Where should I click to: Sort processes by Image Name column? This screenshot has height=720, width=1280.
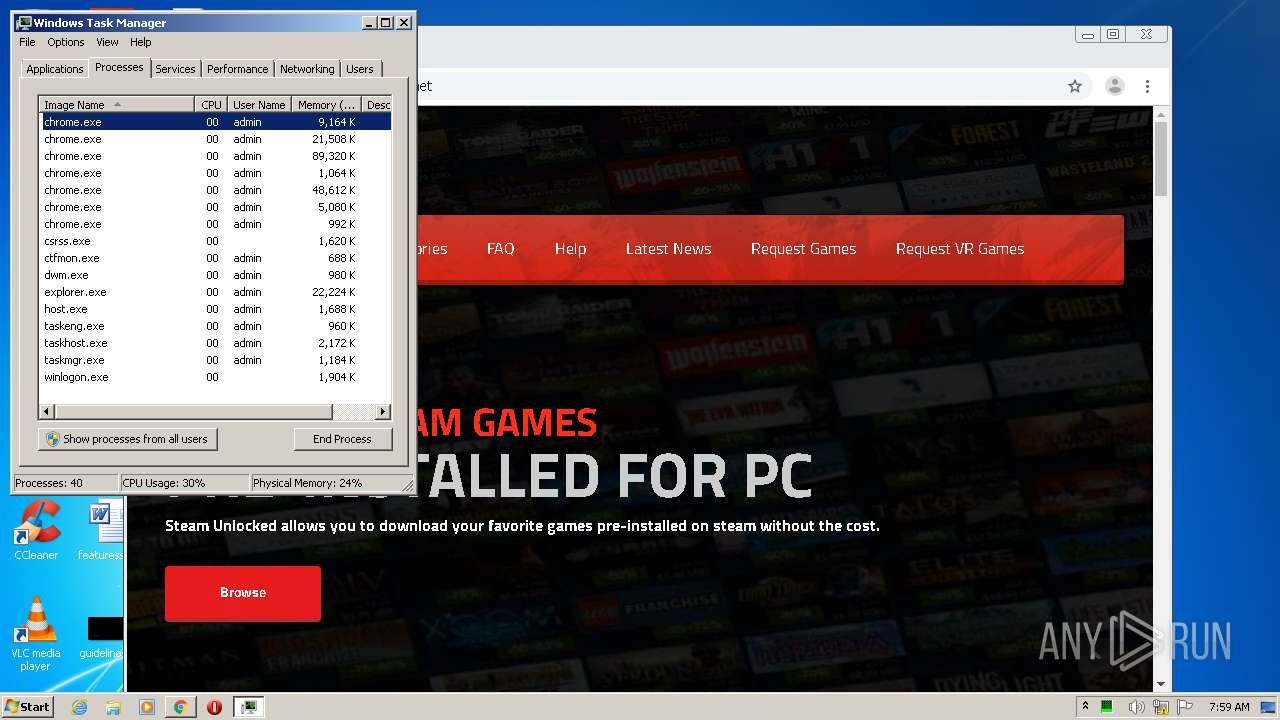click(116, 105)
